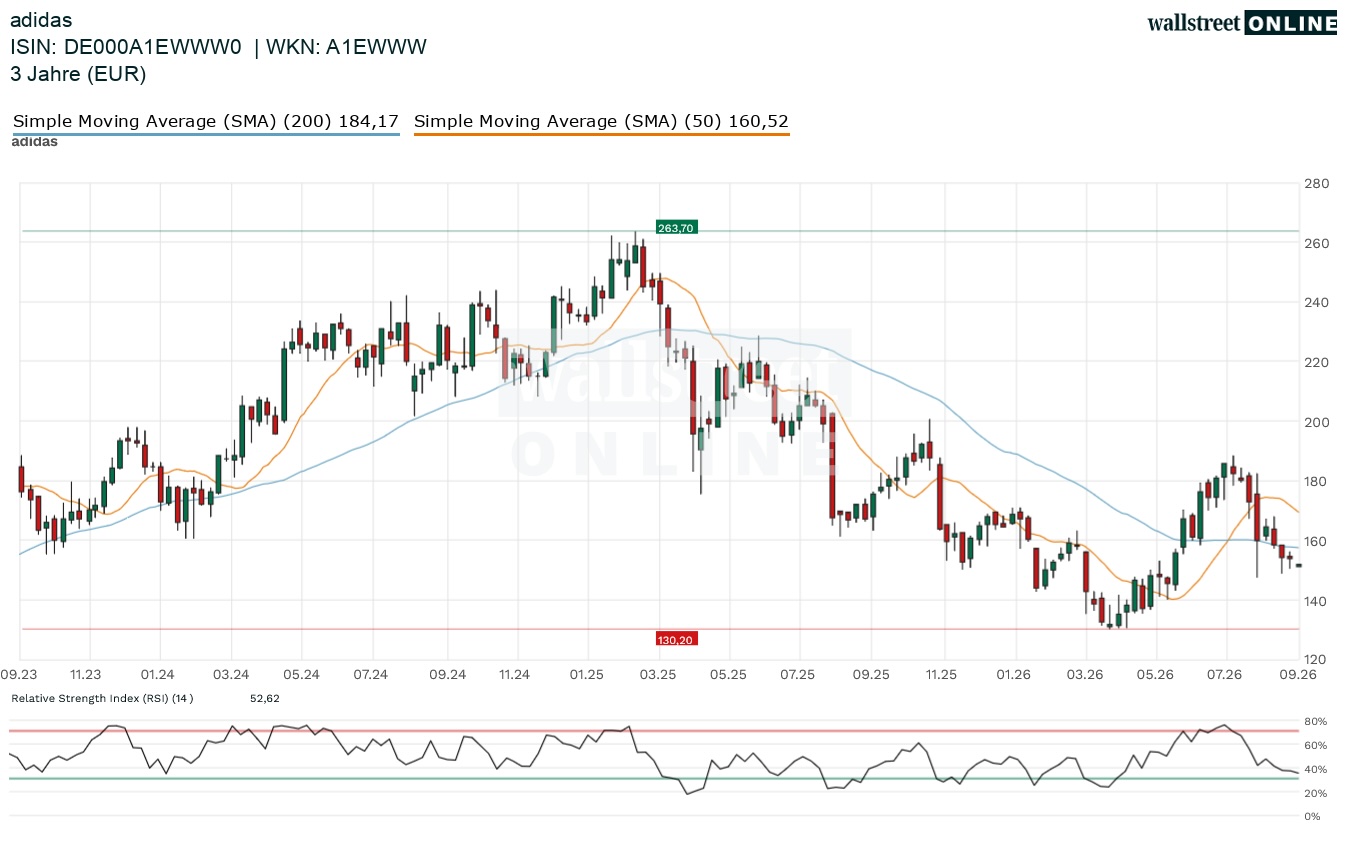Select the SMA (50) 160,52 legend entry

coord(601,122)
